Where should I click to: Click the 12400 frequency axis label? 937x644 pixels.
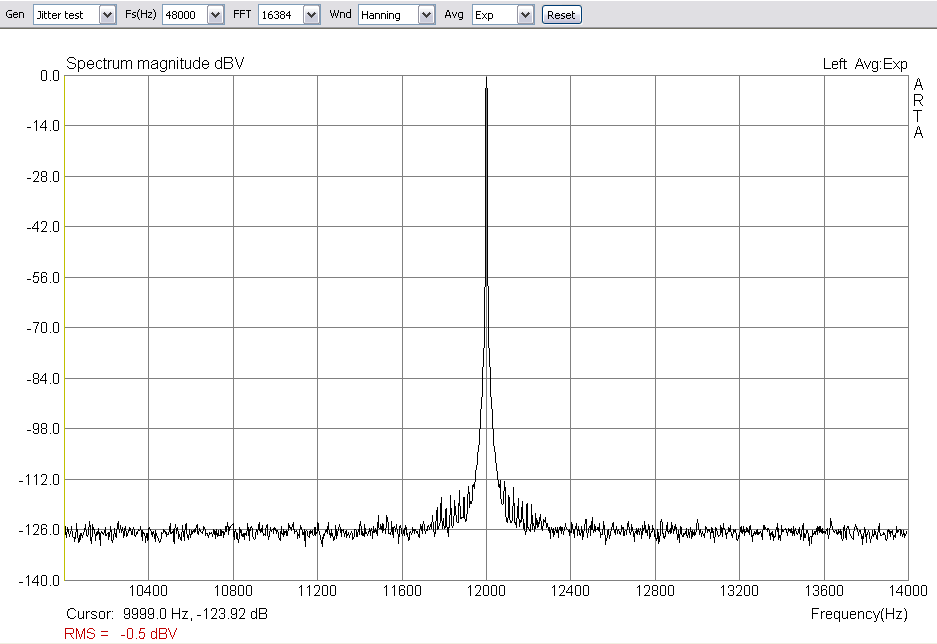pos(570,591)
